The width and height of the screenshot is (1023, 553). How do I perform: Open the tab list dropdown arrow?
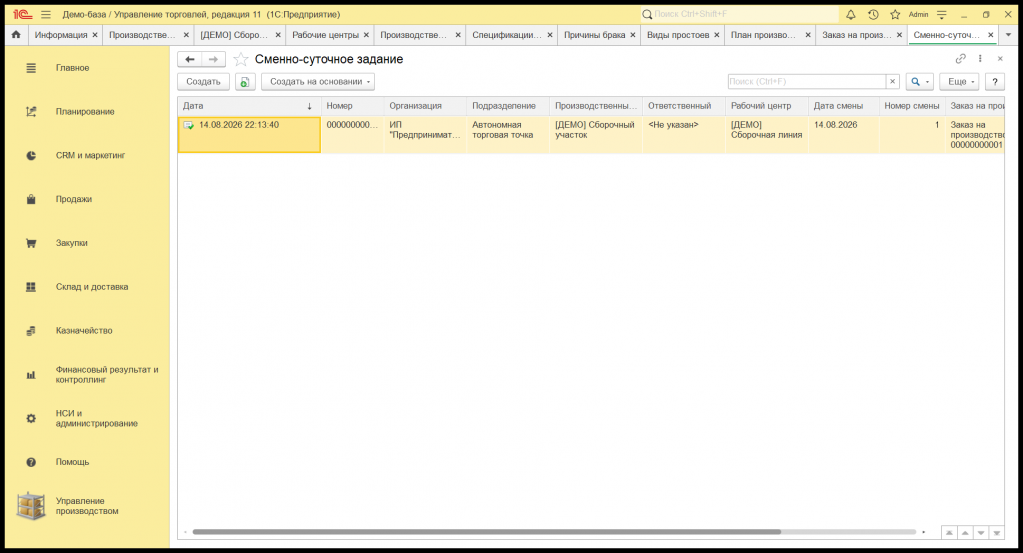[x=1009, y=35]
